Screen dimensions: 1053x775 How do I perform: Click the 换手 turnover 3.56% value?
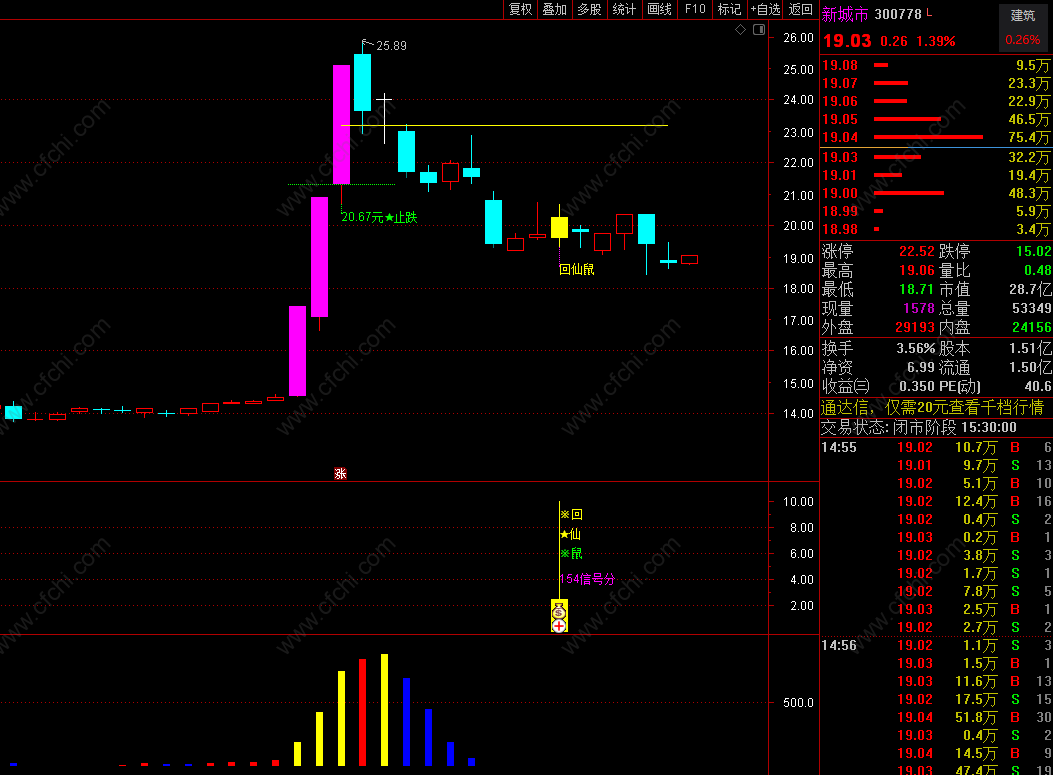tap(915, 349)
